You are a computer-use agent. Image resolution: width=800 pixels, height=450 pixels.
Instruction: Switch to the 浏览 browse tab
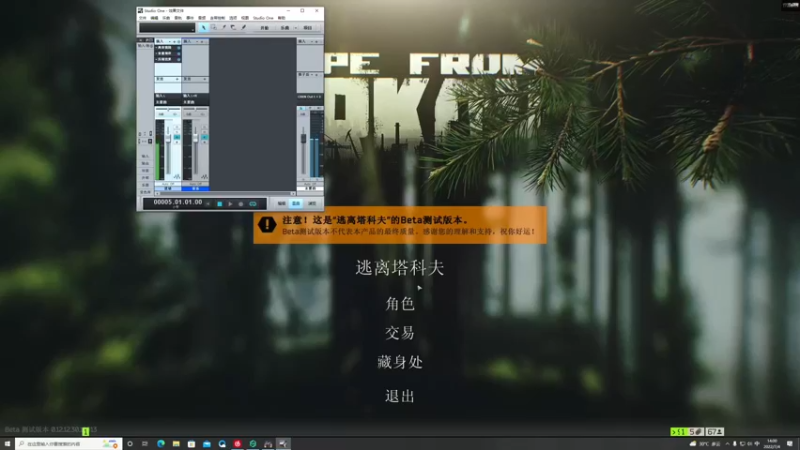[x=312, y=204]
